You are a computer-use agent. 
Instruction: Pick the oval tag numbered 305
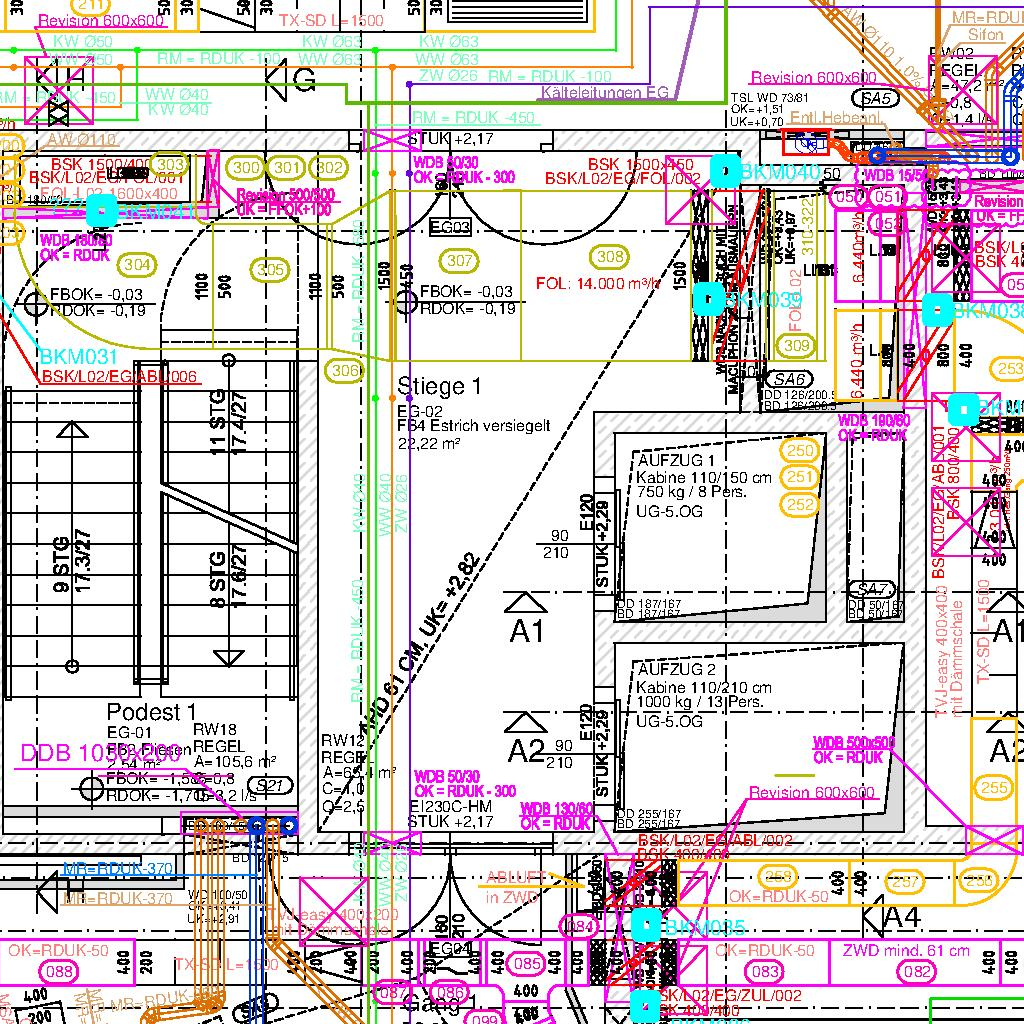270,269
